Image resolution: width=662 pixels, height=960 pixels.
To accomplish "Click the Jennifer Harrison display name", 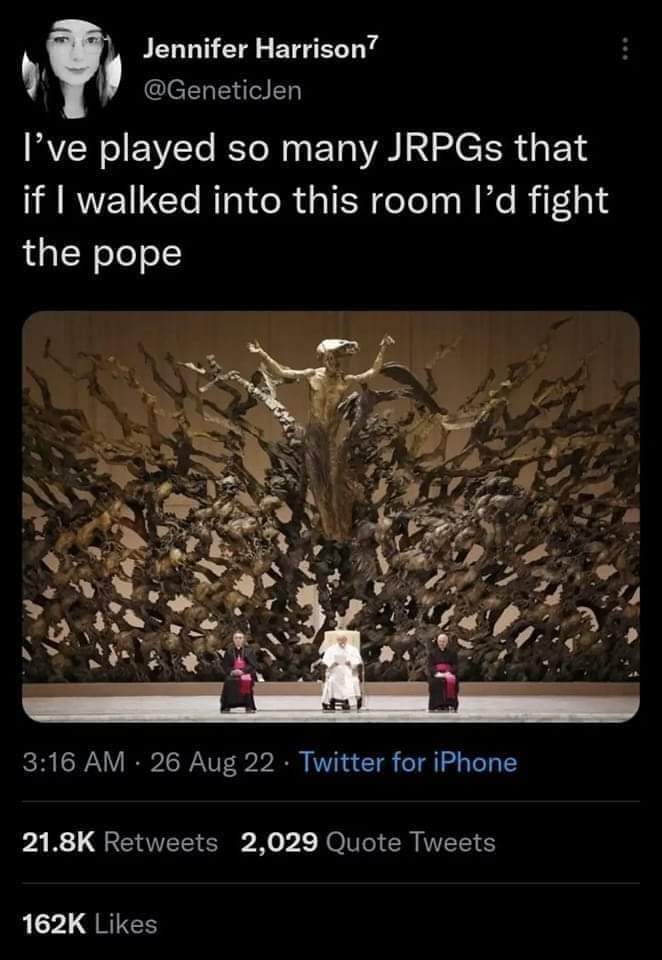I will pos(253,50).
